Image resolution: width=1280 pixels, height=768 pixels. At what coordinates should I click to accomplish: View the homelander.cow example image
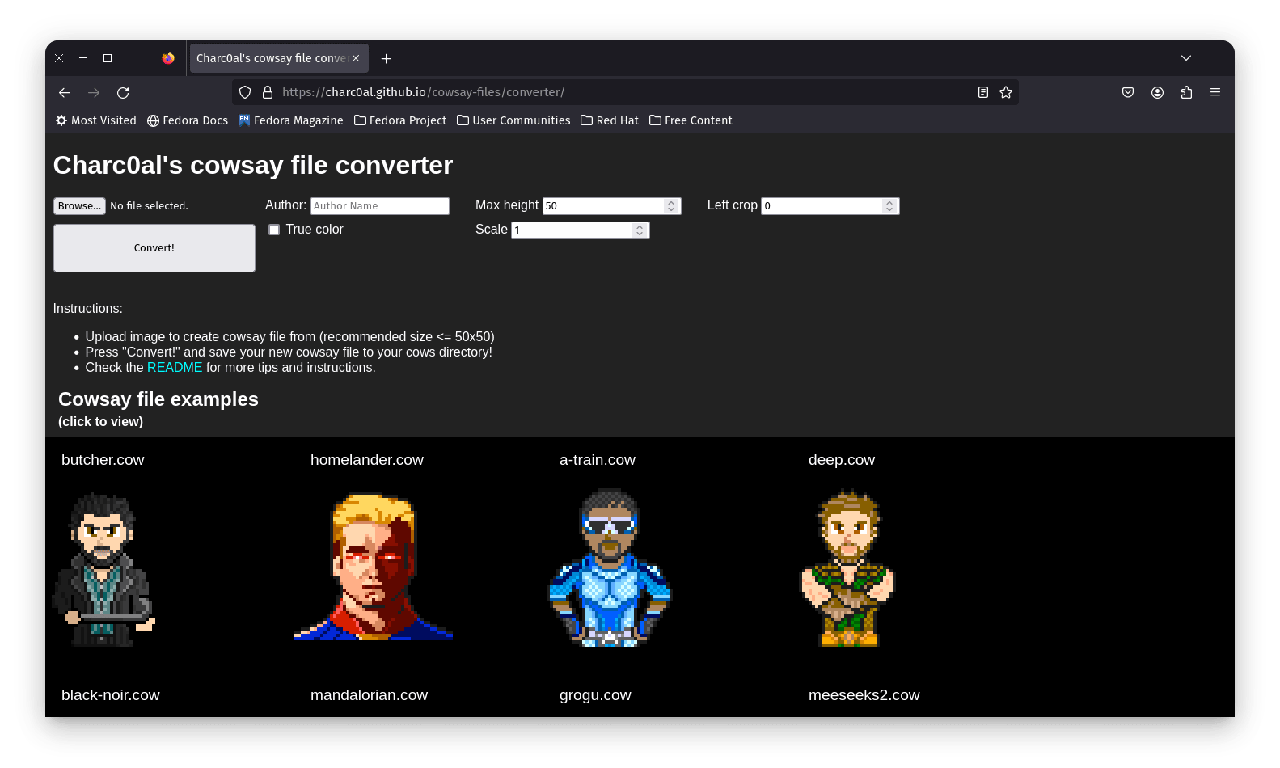pyautogui.click(x=373, y=566)
